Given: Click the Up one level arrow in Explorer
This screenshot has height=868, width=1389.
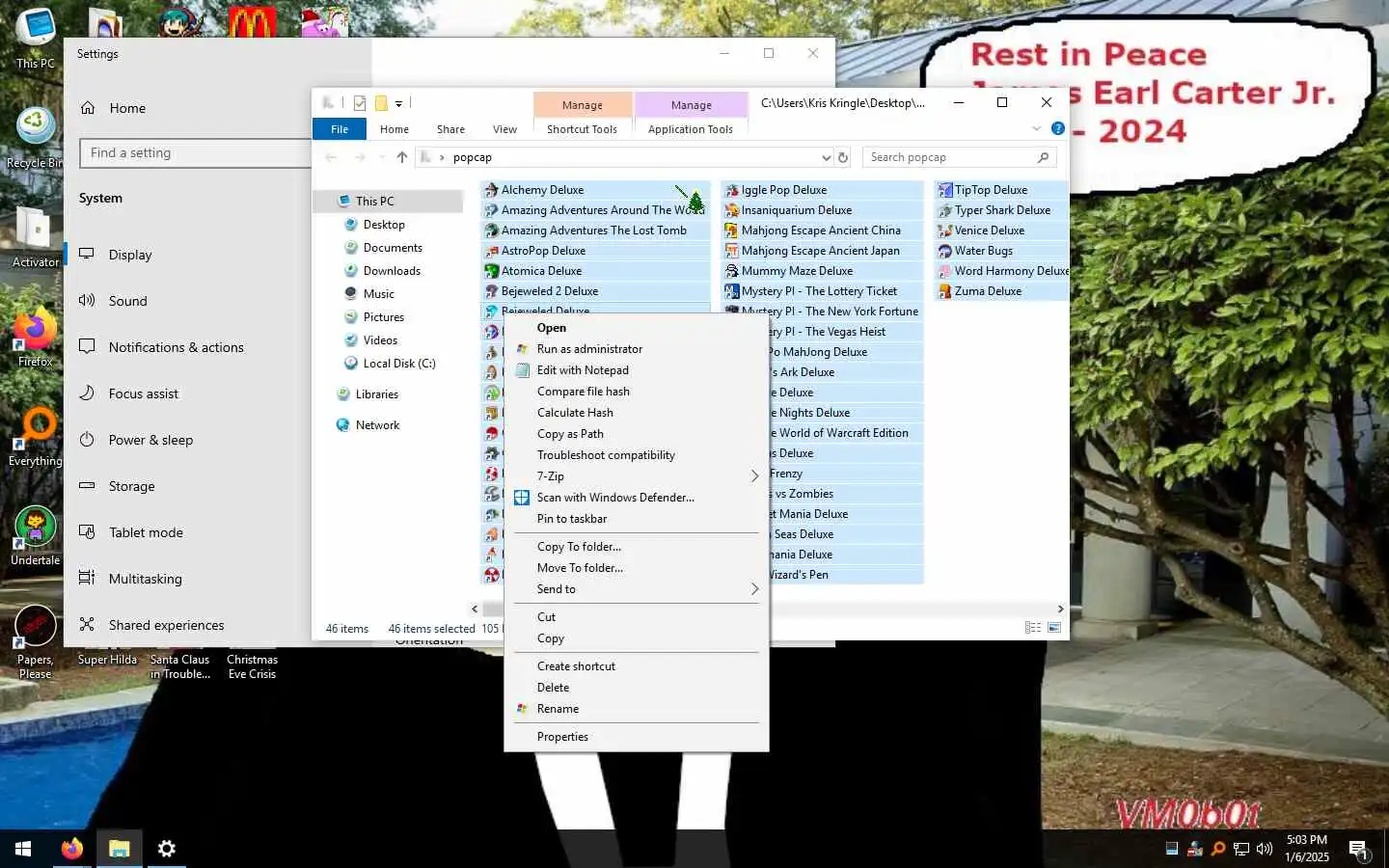Looking at the screenshot, I should tap(402, 157).
